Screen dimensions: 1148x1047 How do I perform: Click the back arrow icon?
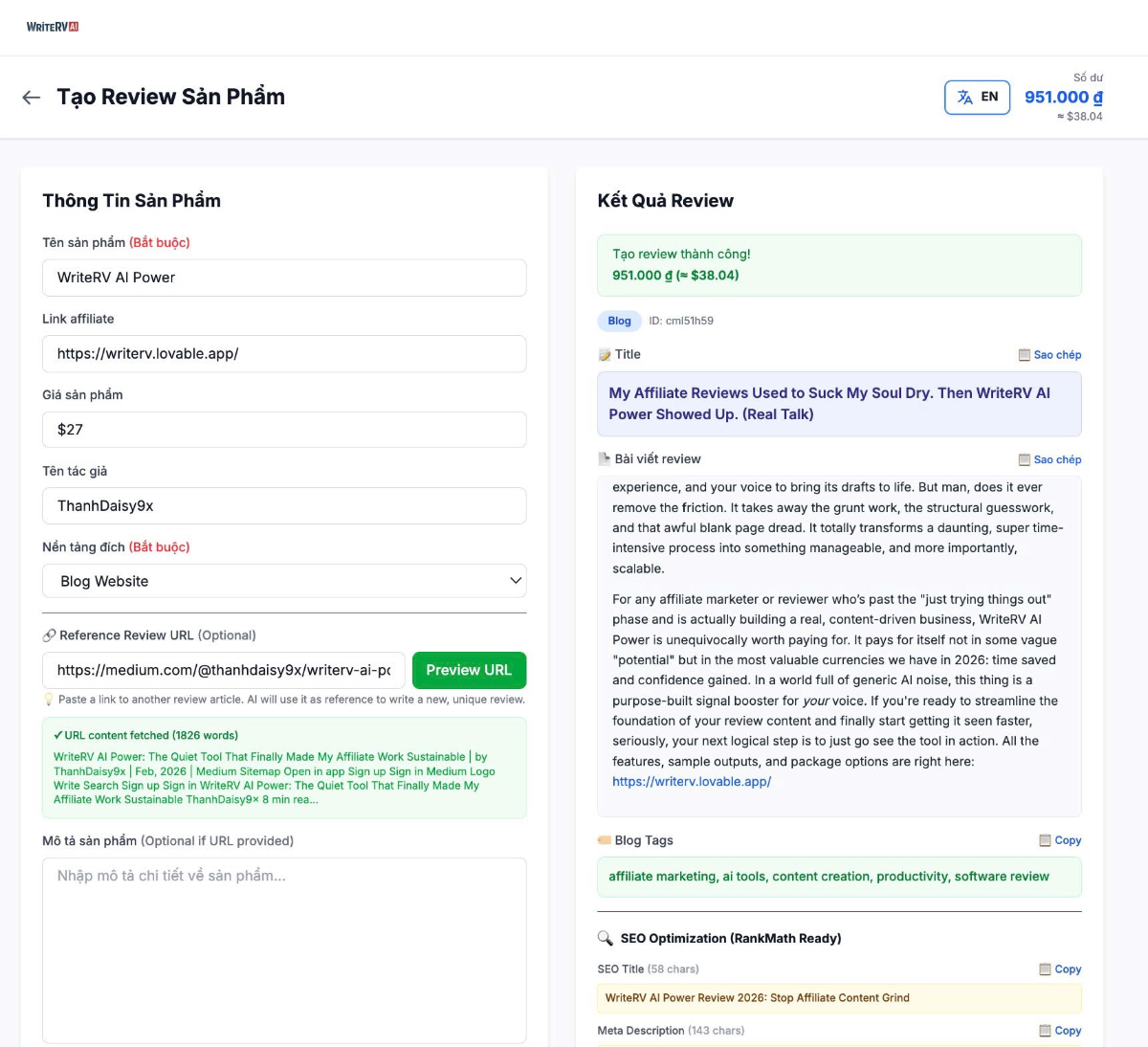(x=32, y=98)
